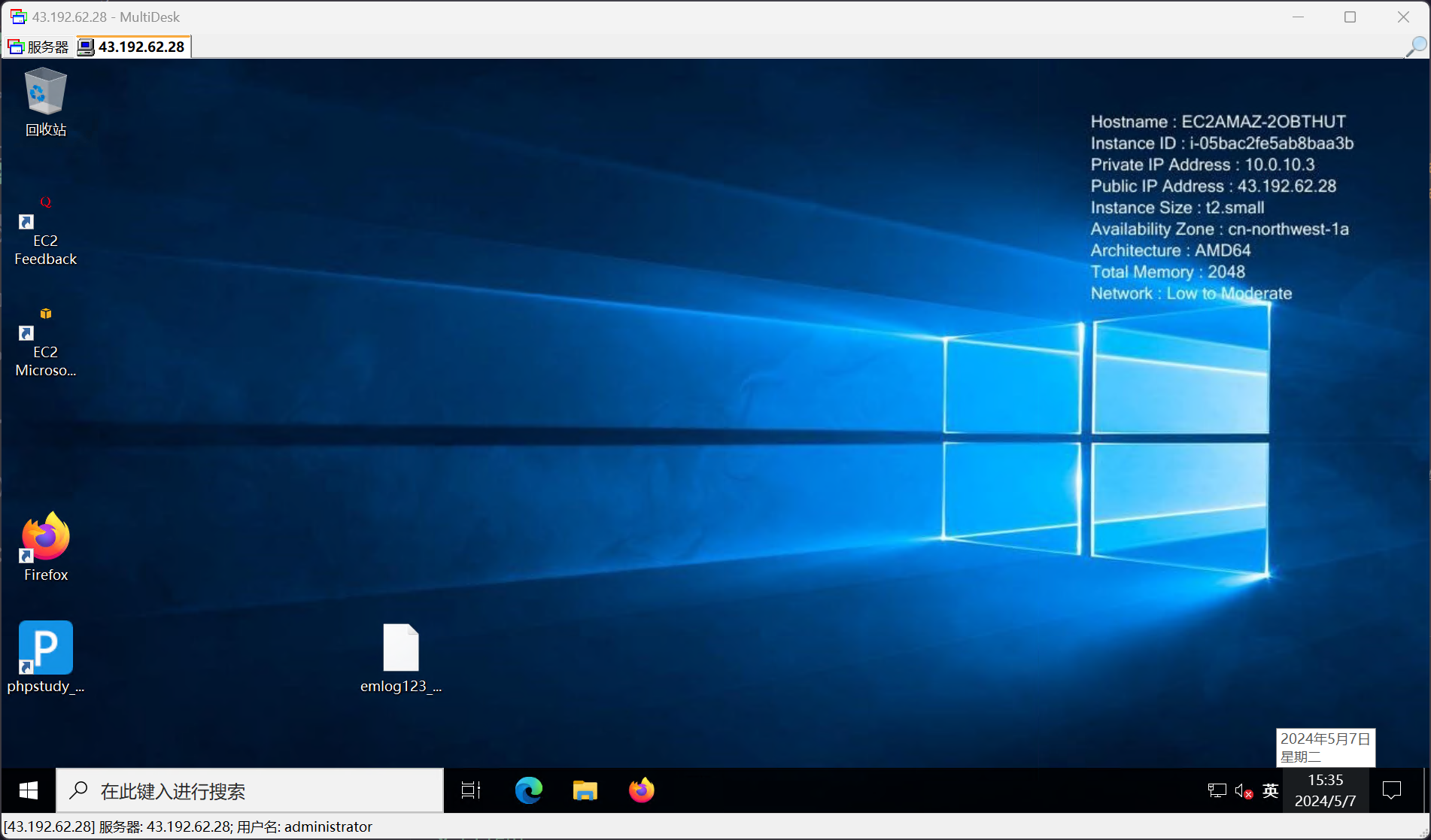
Task: Click the Hostname EC2AMAZ-2OBTHUT text
Action: click(x=1218, y=122)
